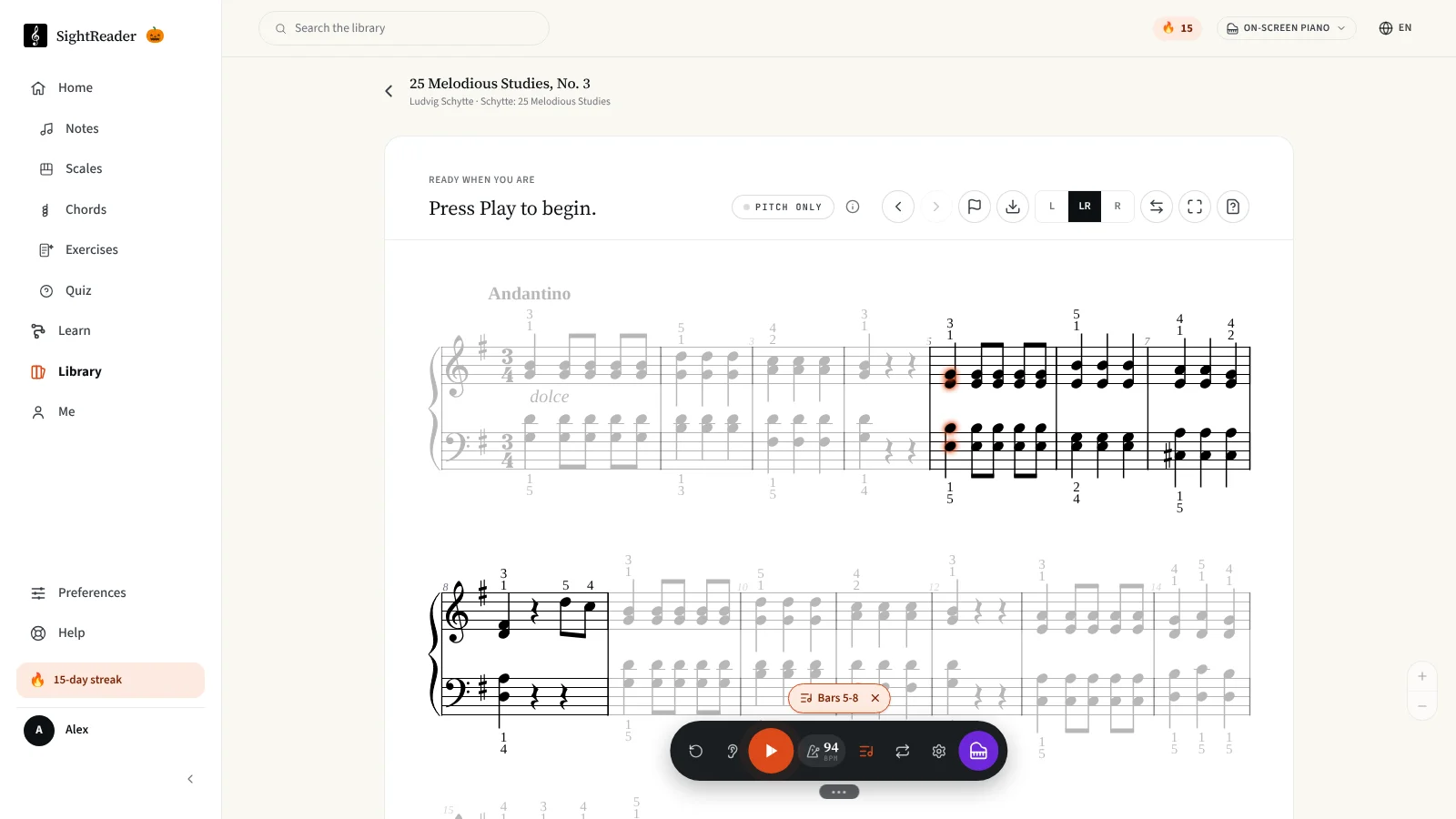Download the sheet music

1013,207
